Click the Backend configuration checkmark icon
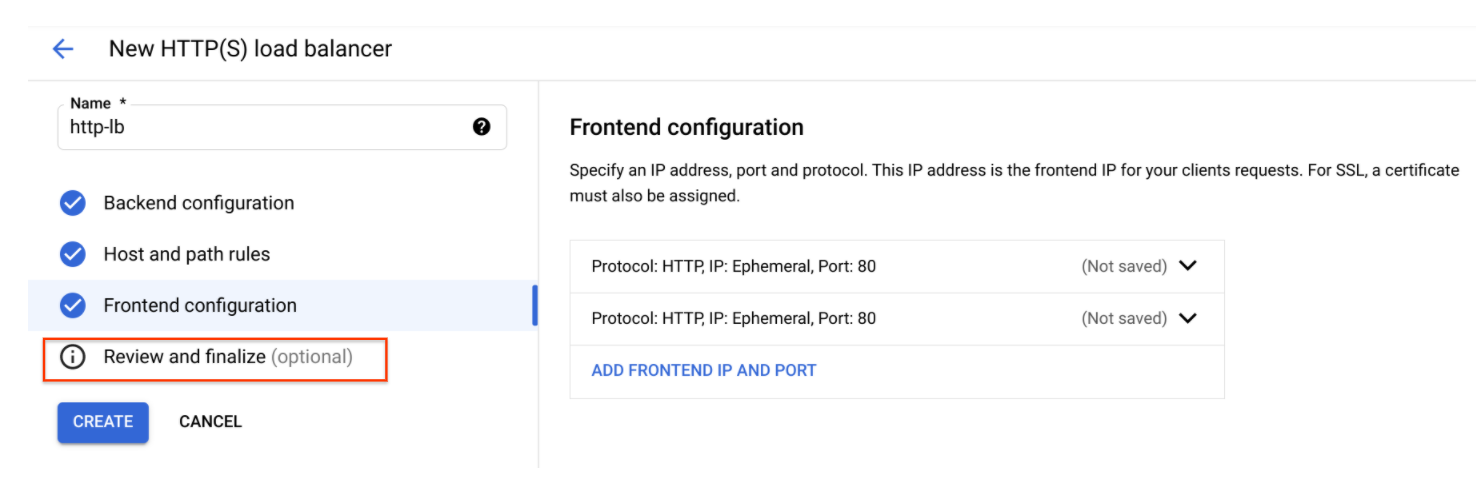 tap(73, 203)
